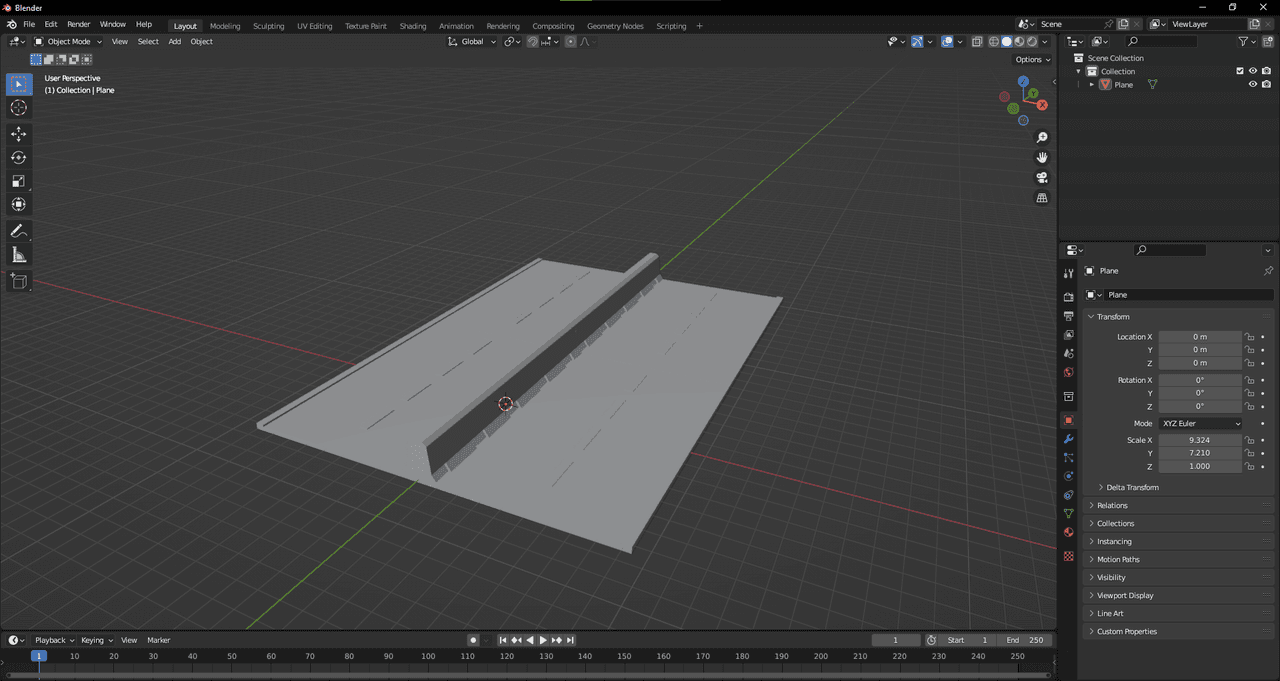Switch to the Shading workspace tab
Image resolution: width=1280 pixels, height=681 pixels.
pyautogui.click(x=412, y=26)
